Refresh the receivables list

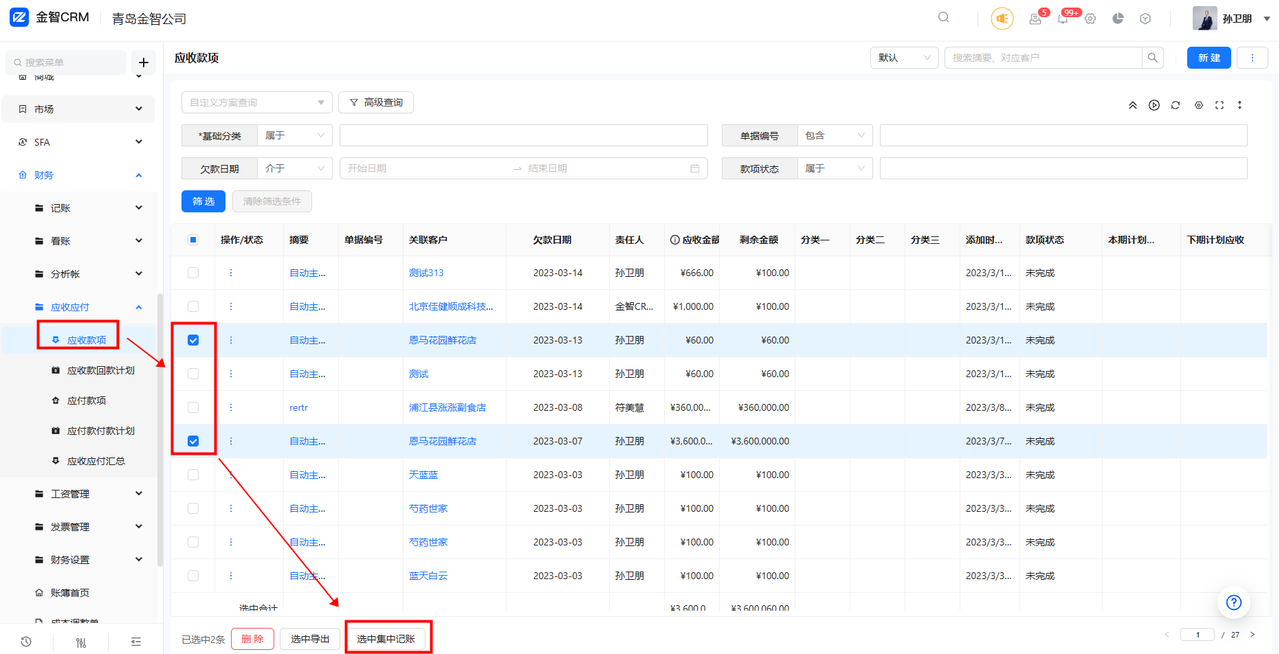coord(1176,105)
